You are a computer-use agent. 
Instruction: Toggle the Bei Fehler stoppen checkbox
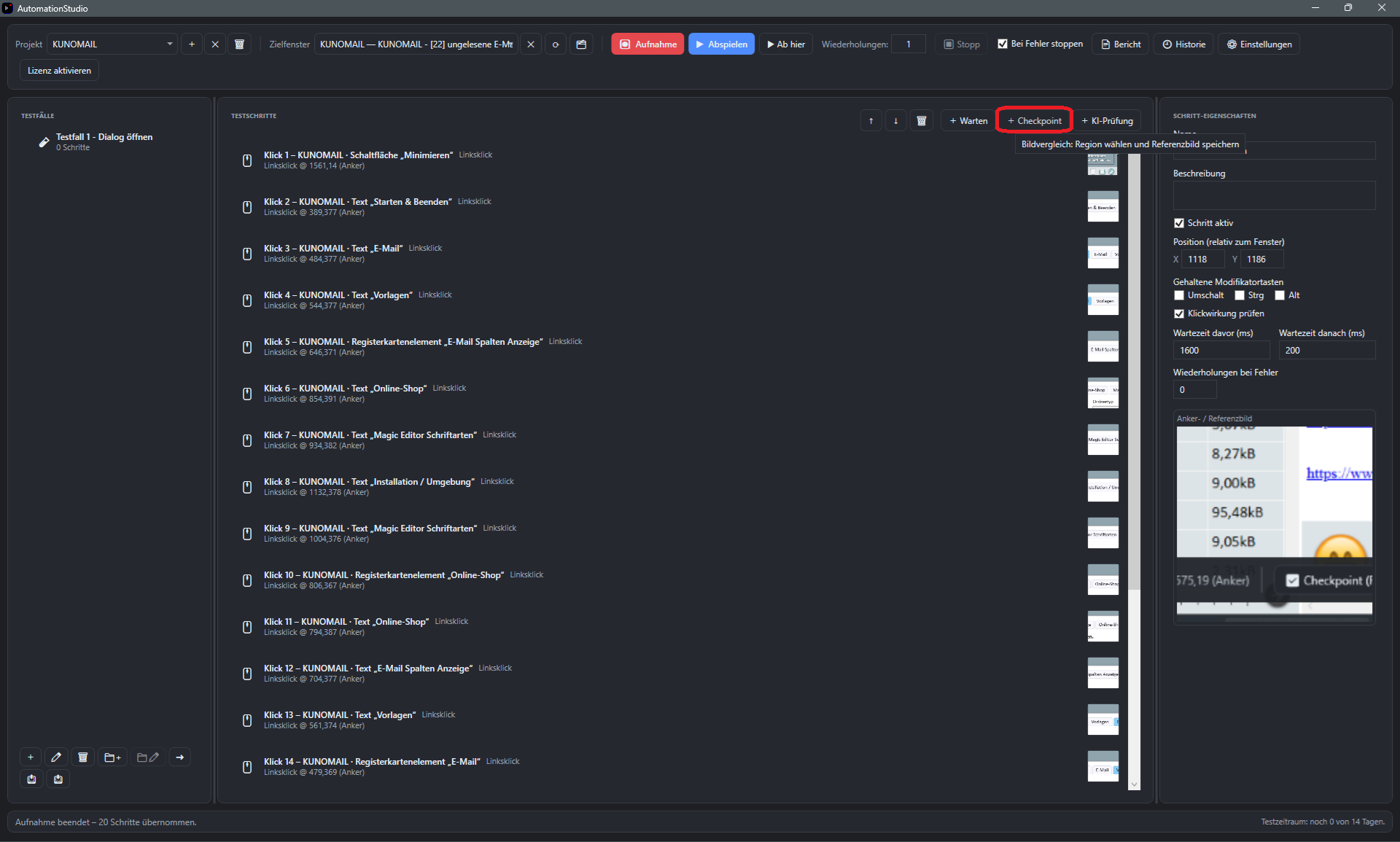pos(1003,44)
